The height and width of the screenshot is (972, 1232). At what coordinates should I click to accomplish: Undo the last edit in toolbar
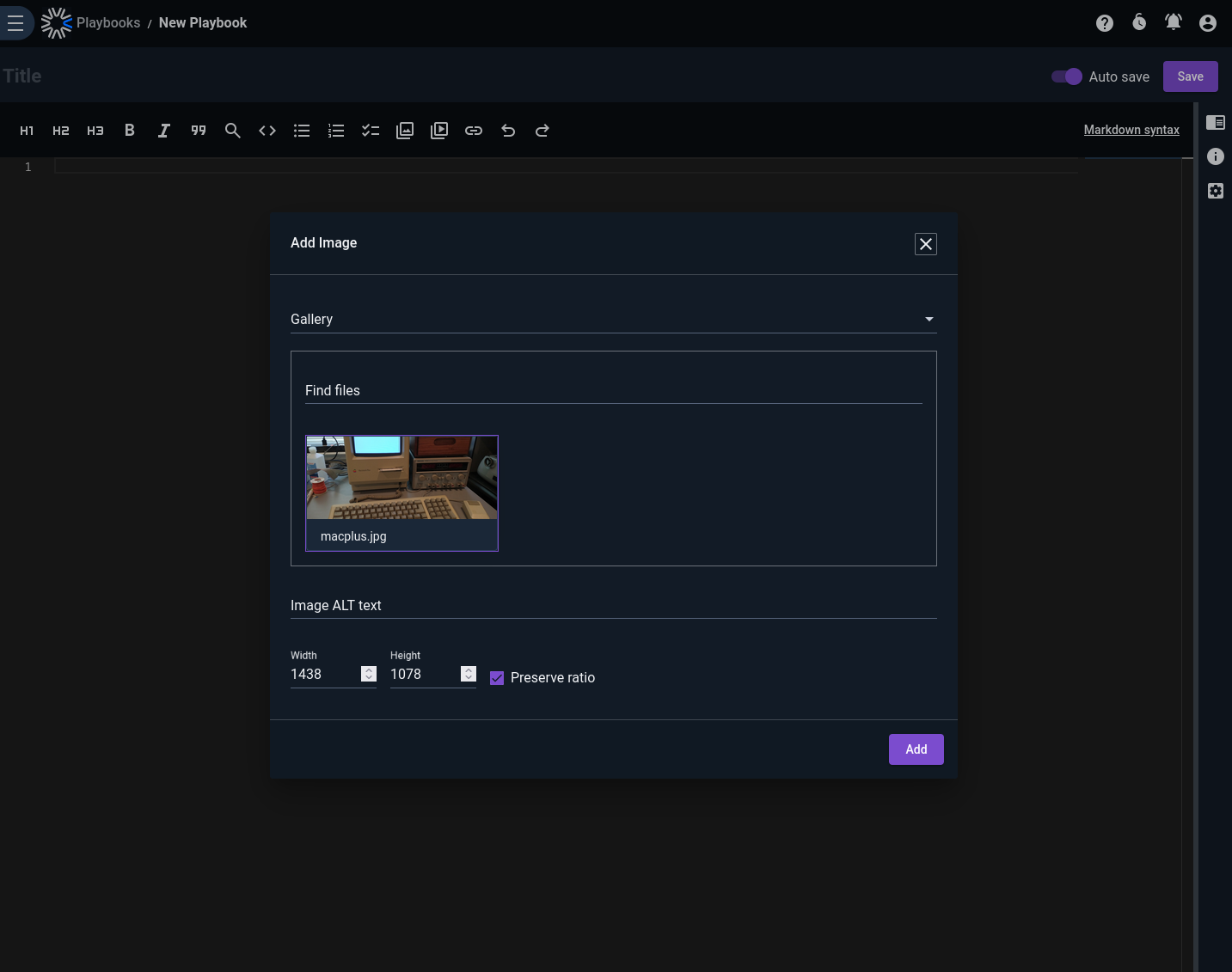pos(508,131)
